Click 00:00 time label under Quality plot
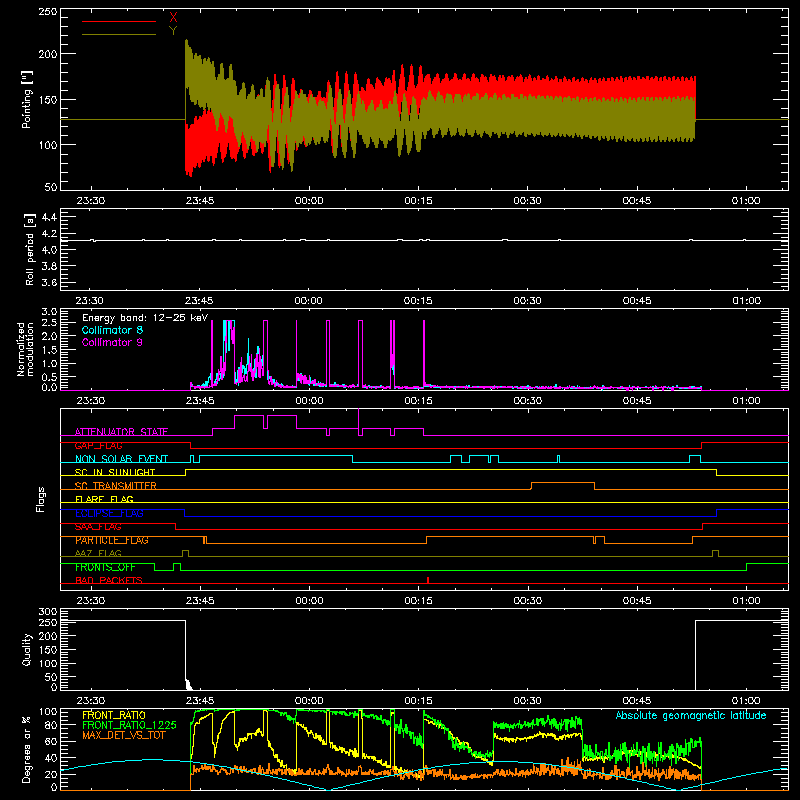The width and height of the screenshot is (800, 800). point(309,701)
